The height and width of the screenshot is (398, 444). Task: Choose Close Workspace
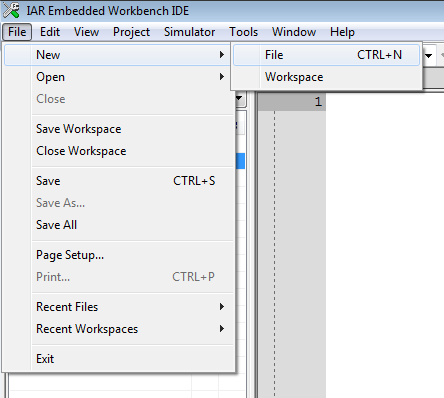click(117, 151)
